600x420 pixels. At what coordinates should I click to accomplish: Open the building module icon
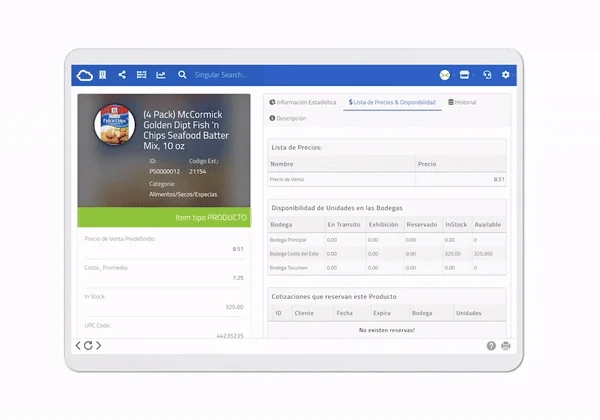[103, 75]
